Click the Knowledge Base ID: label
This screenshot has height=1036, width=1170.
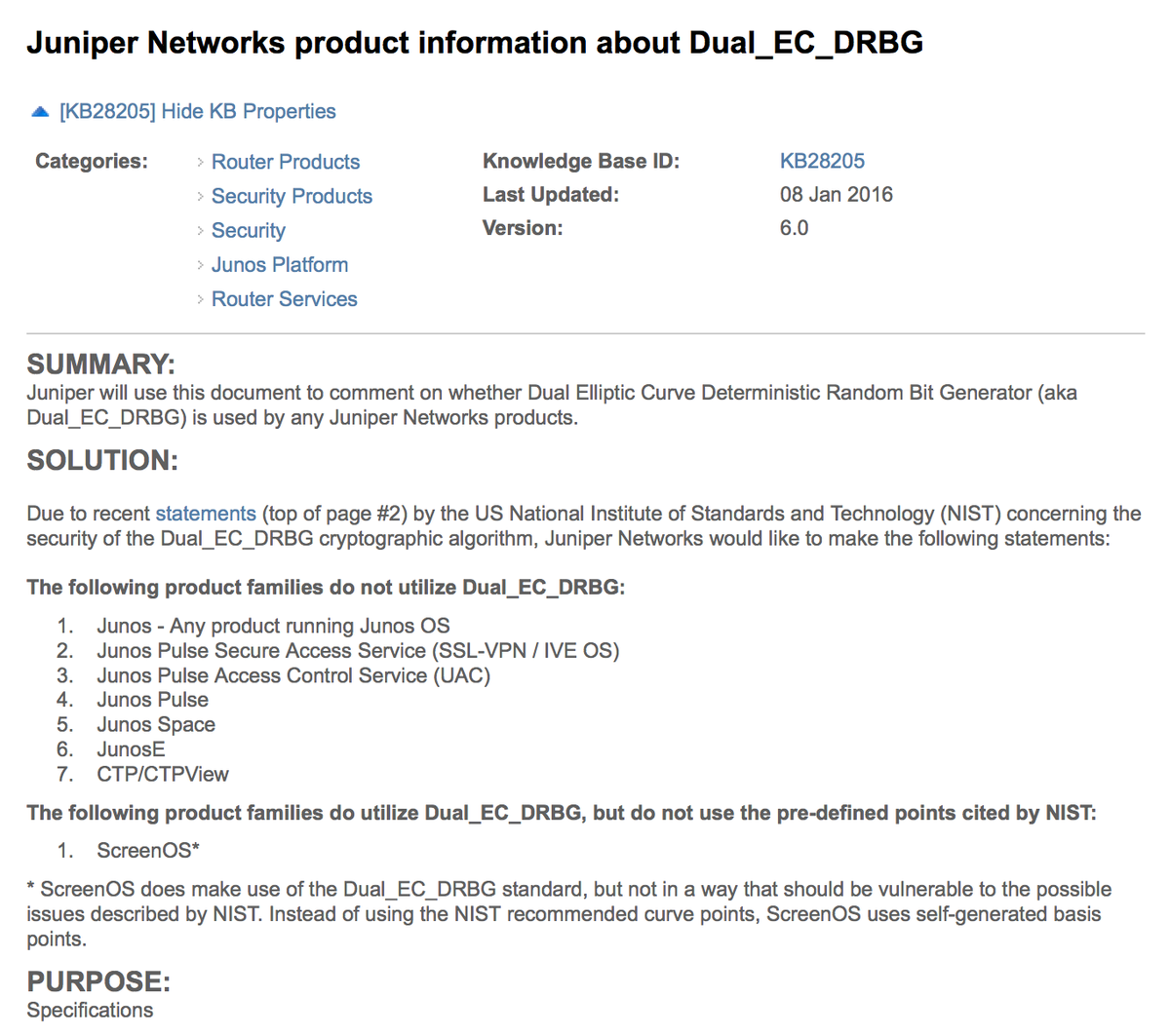pos(581,162)
